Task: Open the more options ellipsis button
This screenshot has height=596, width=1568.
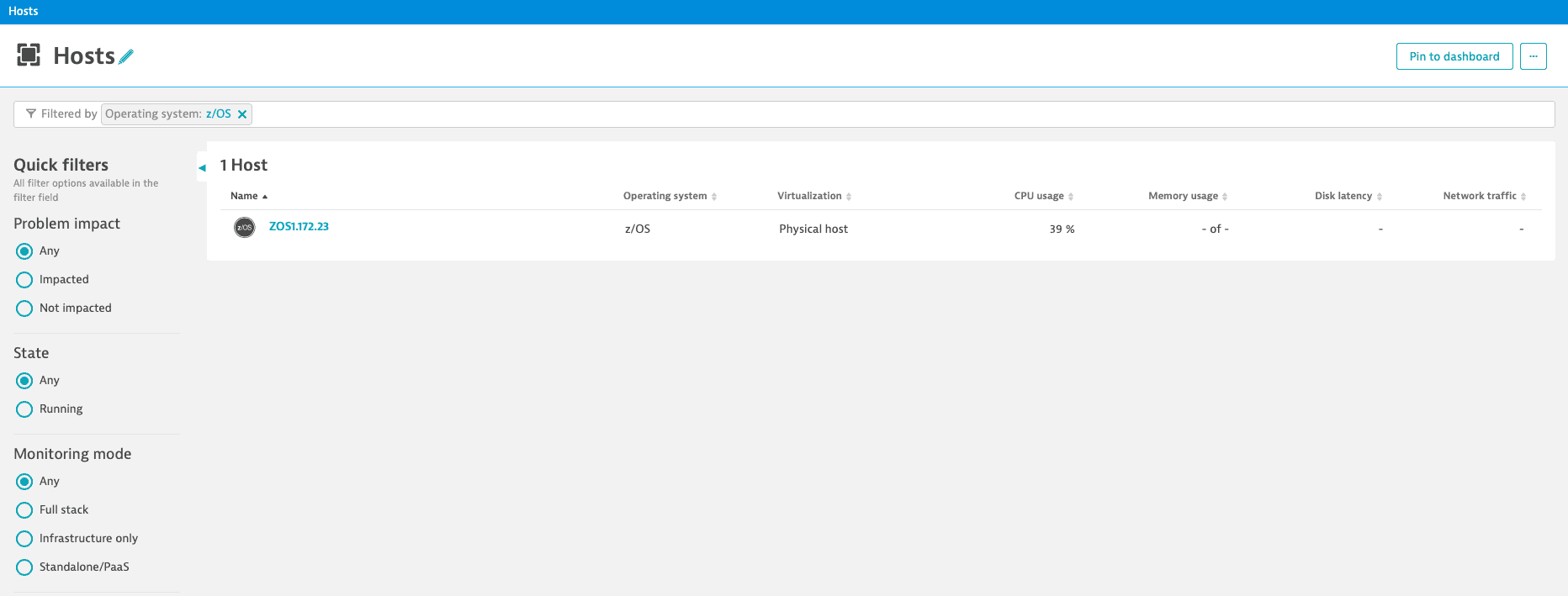Action: click(x=1533, y=56)
